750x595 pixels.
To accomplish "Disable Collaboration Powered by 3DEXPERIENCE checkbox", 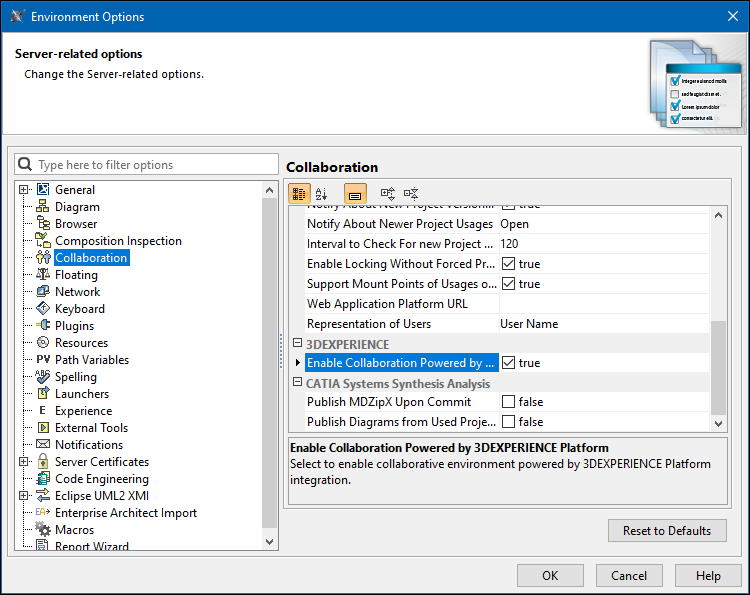I will tap(509, 363).
